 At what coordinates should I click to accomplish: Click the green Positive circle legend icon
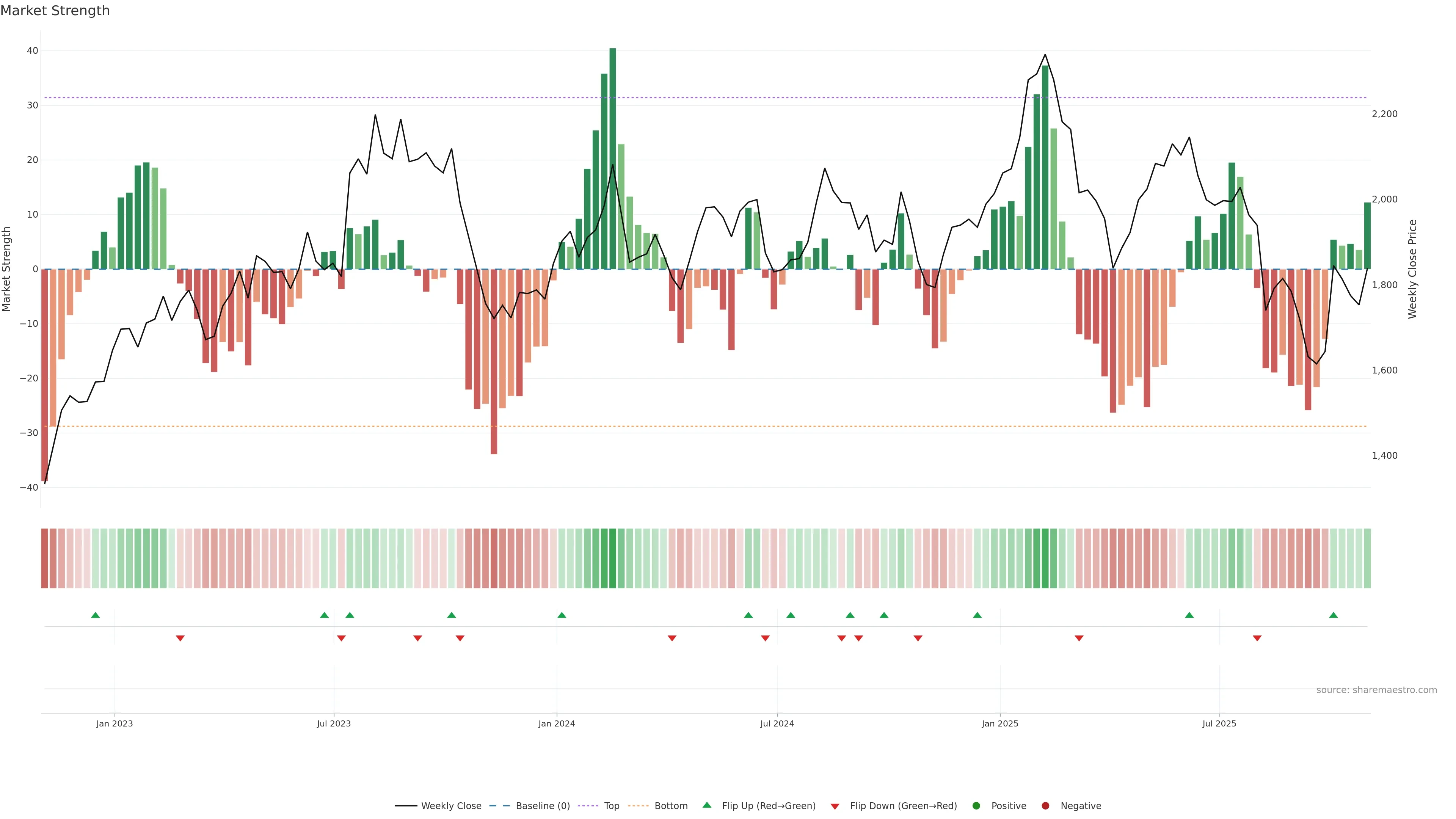point(976,806)
